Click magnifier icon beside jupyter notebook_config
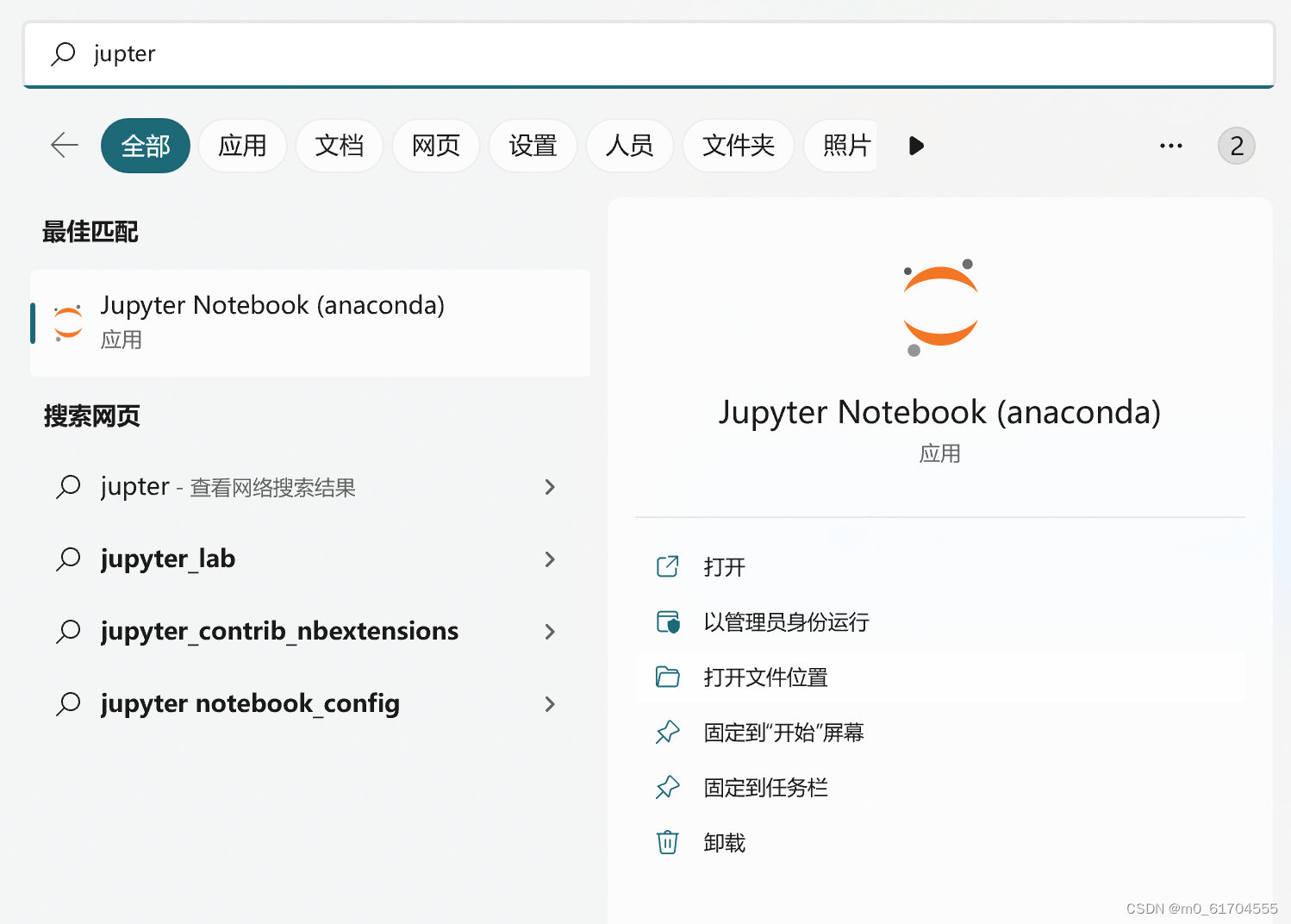Screen dimensions: 1291x924 point(68,704)
